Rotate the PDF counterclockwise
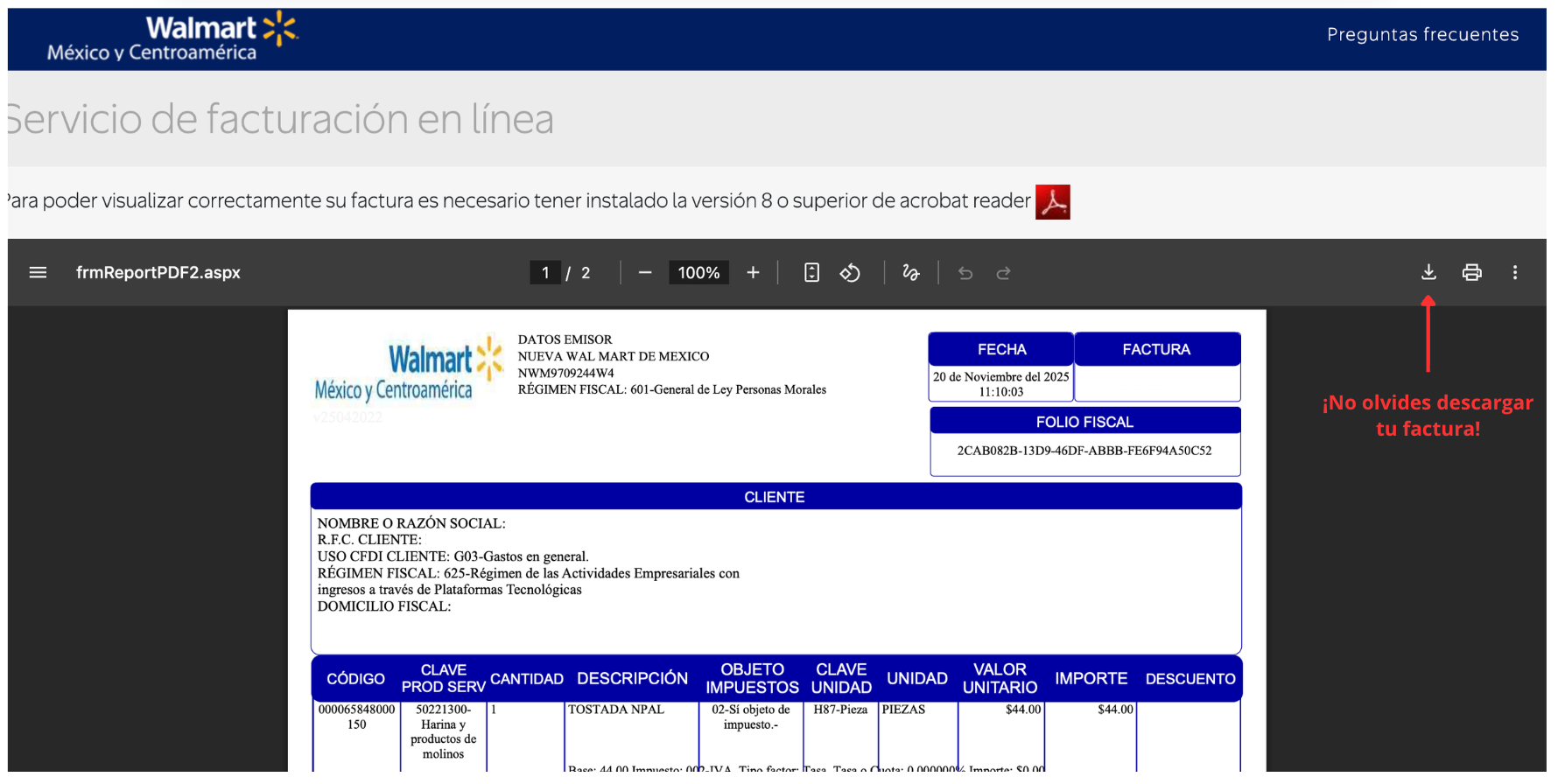1558x784 pixels. click(x=850, y=273)
